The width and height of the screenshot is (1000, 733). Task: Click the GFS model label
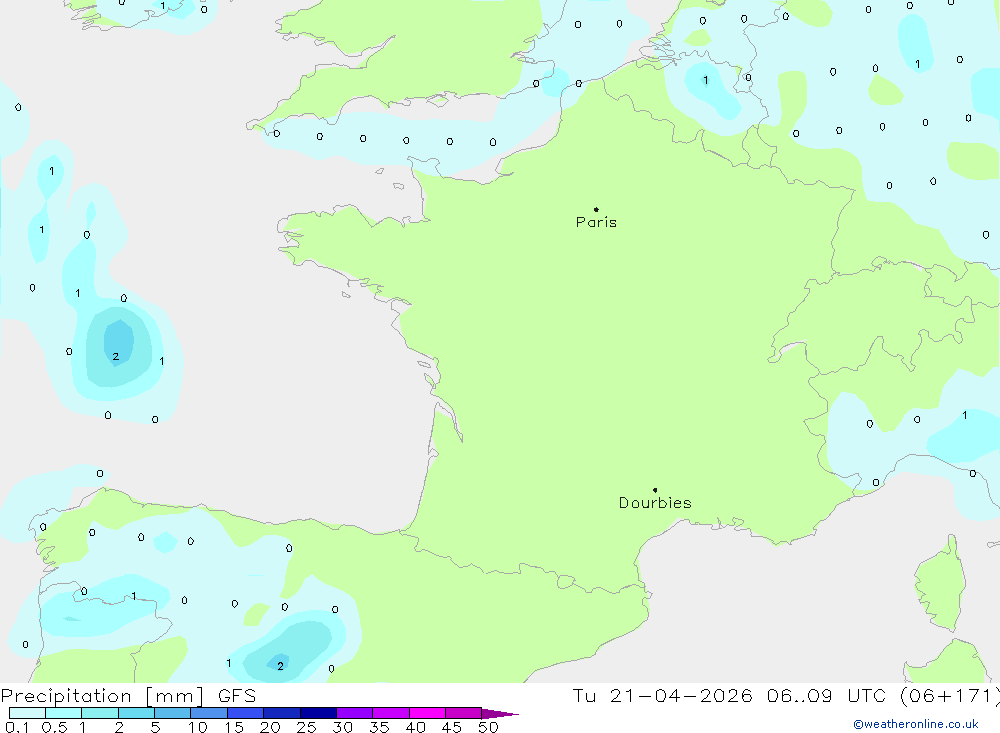237,695
